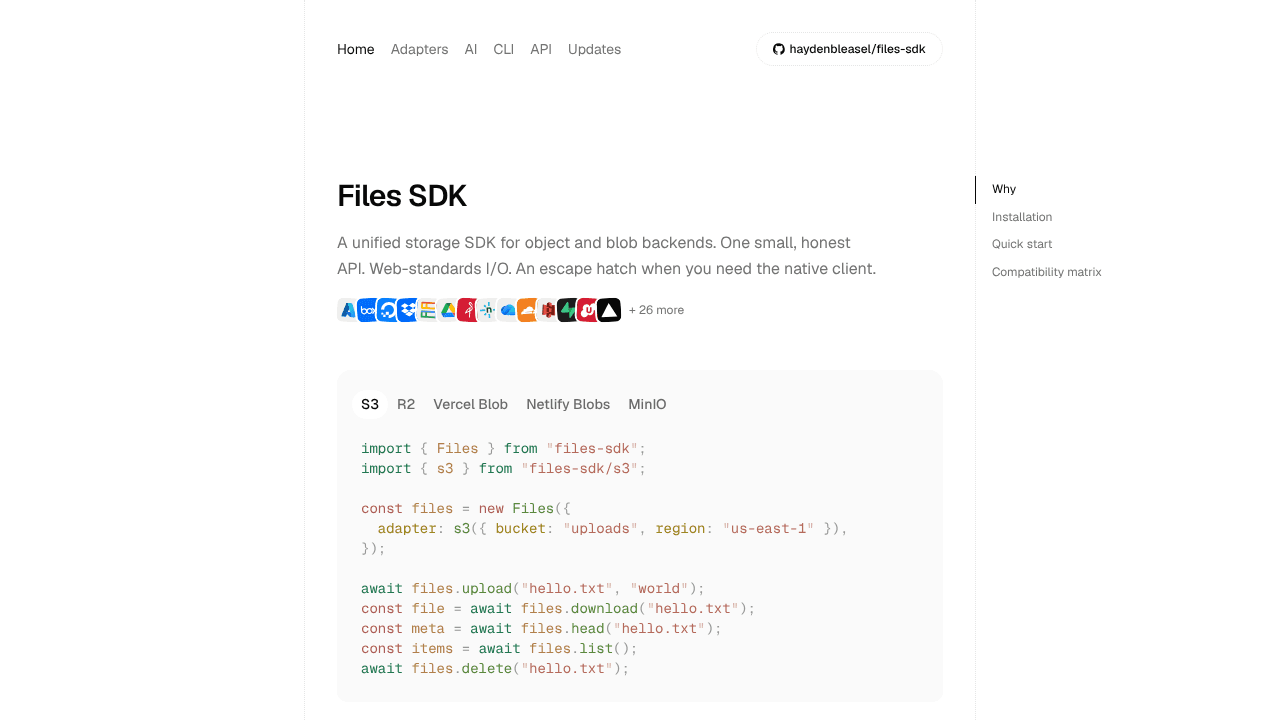The image size is (1280, 720).
Task: Click the '+ 26 more' text
Action: click(656, 310)
